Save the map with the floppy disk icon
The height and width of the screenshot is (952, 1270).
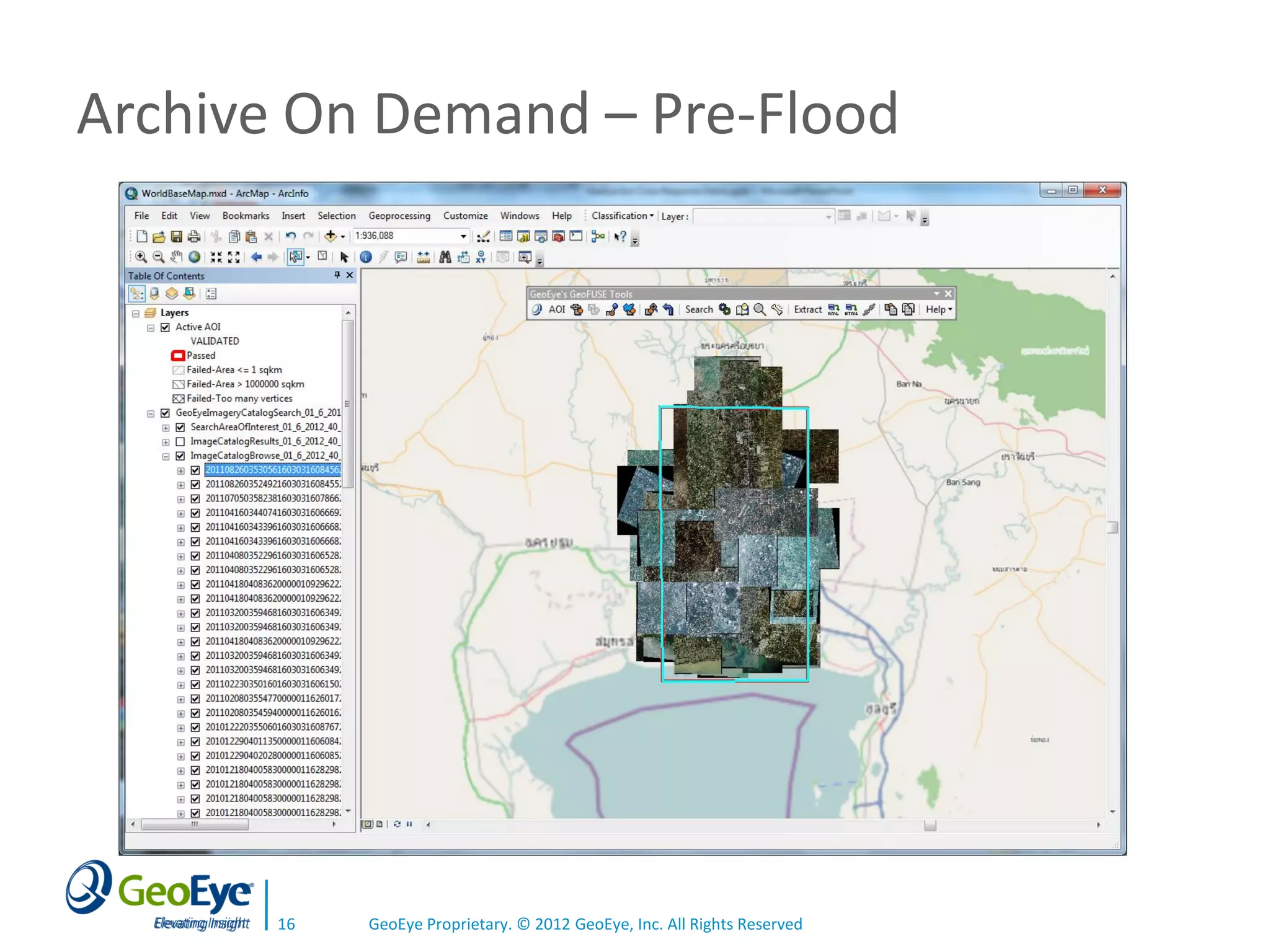(x=176, y=236)
